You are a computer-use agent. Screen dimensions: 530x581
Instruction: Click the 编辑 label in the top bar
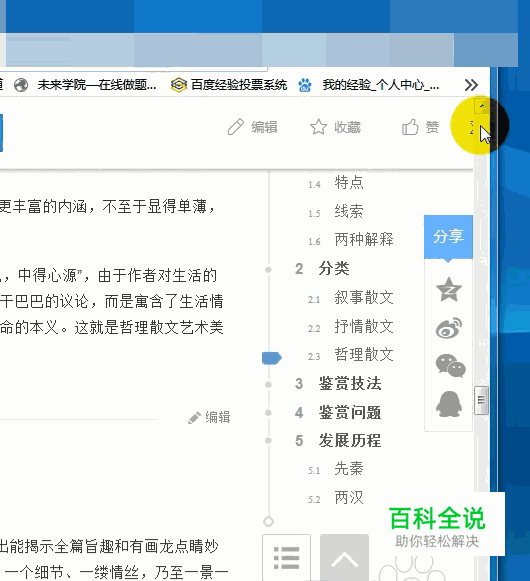[264, 127]
